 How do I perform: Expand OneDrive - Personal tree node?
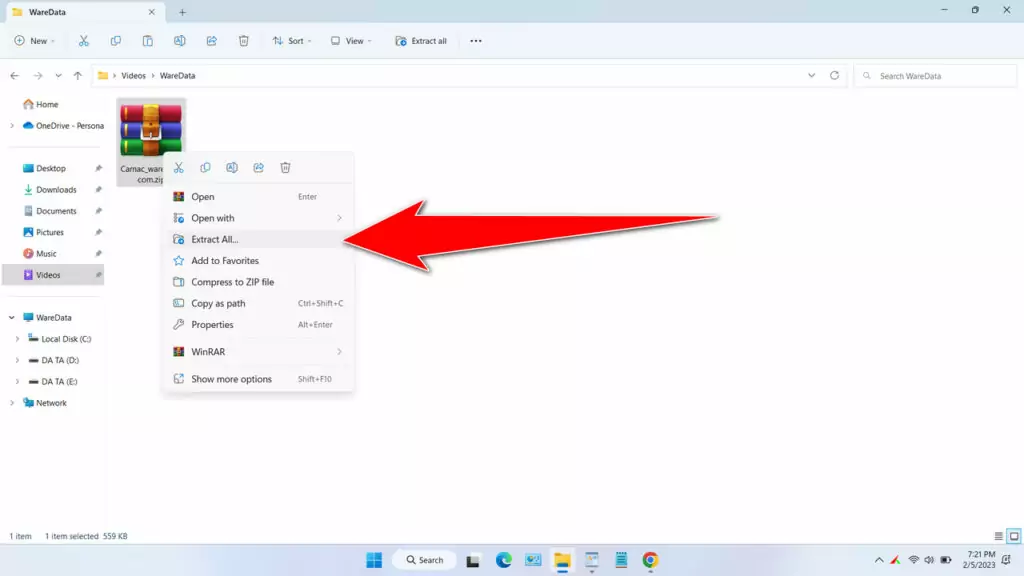click(x=12, y=125)
